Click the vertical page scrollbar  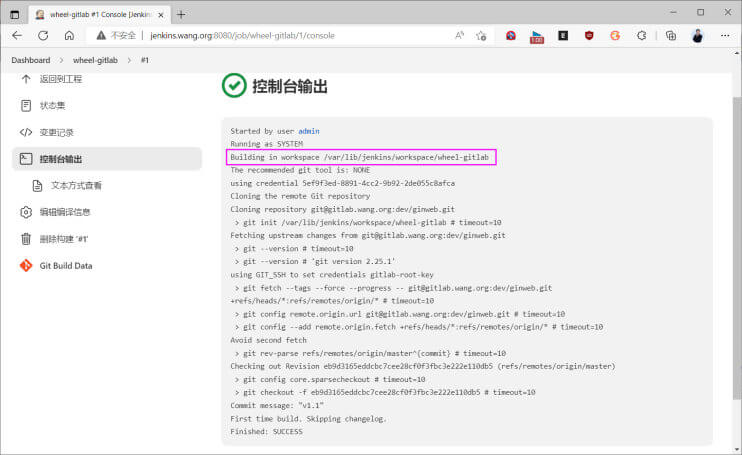pyautogui.click(x=737, y=246)
